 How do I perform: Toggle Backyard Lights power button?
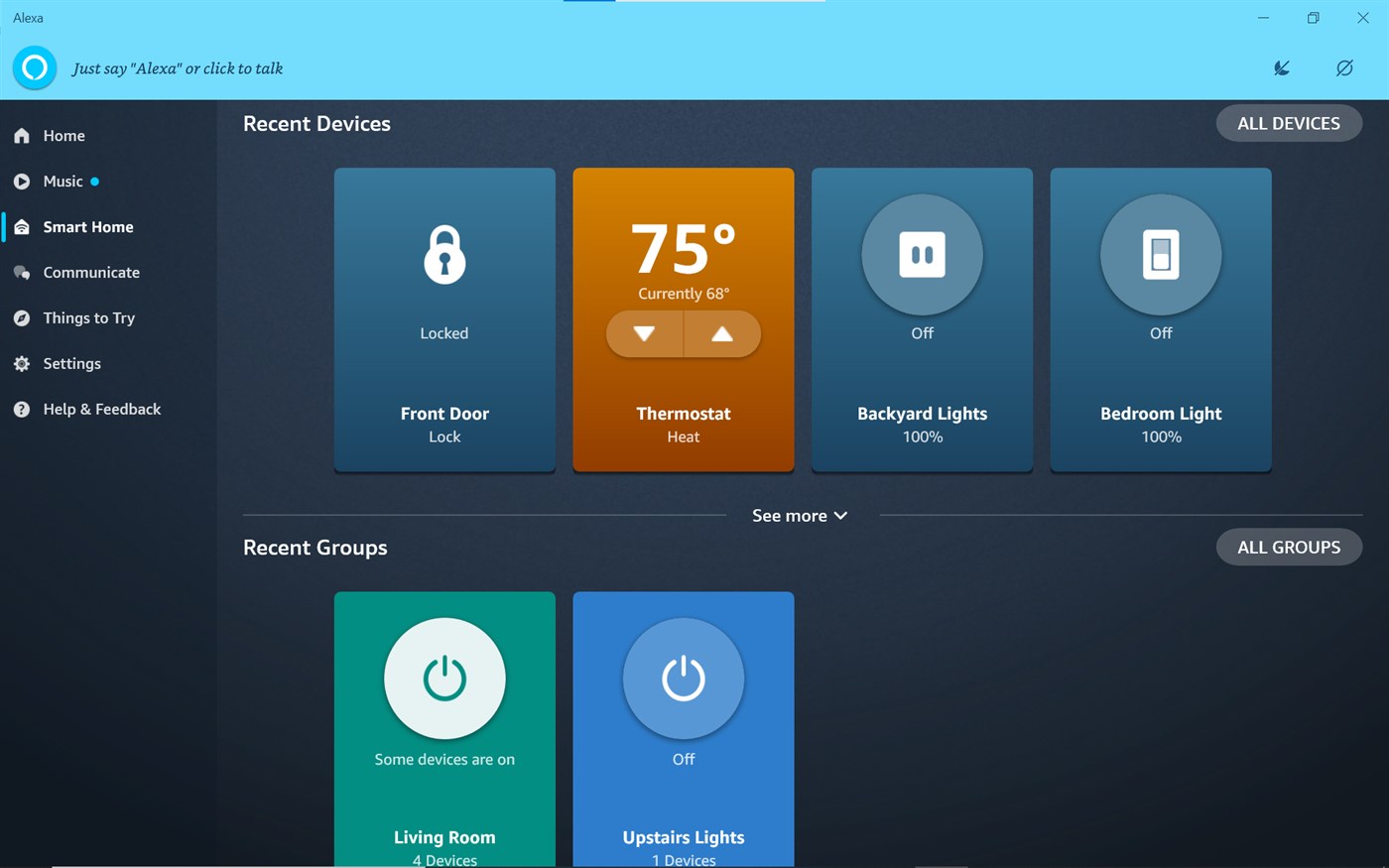[x=921, y=254]
